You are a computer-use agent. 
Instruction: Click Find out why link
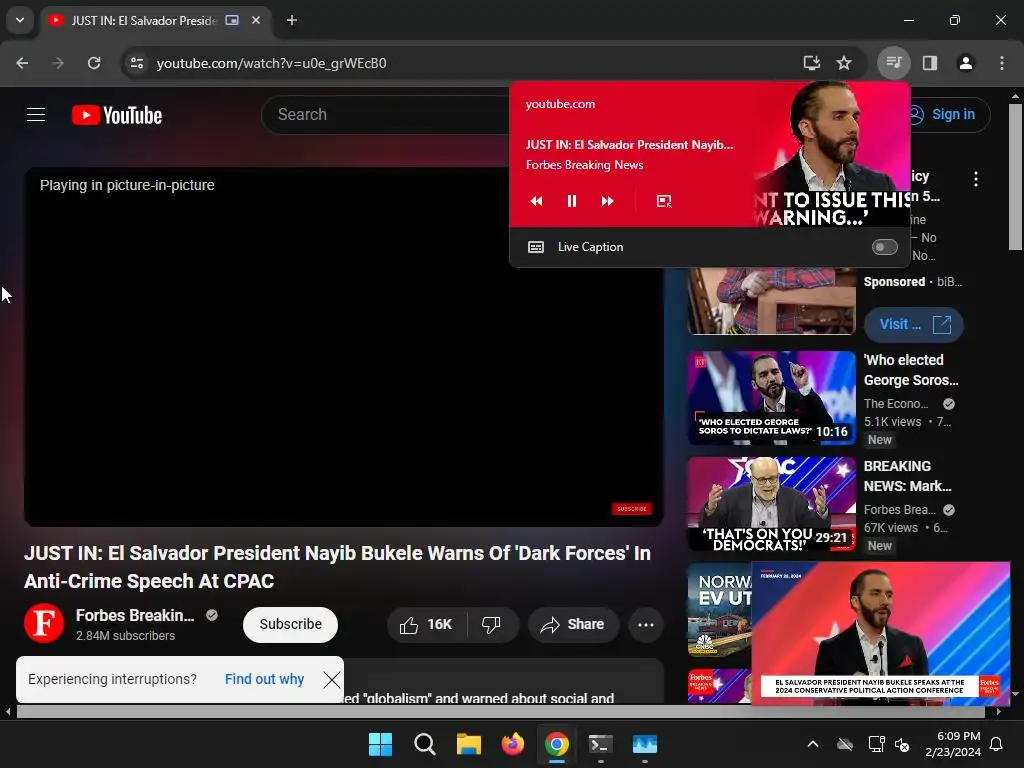(x=264, y=679)
